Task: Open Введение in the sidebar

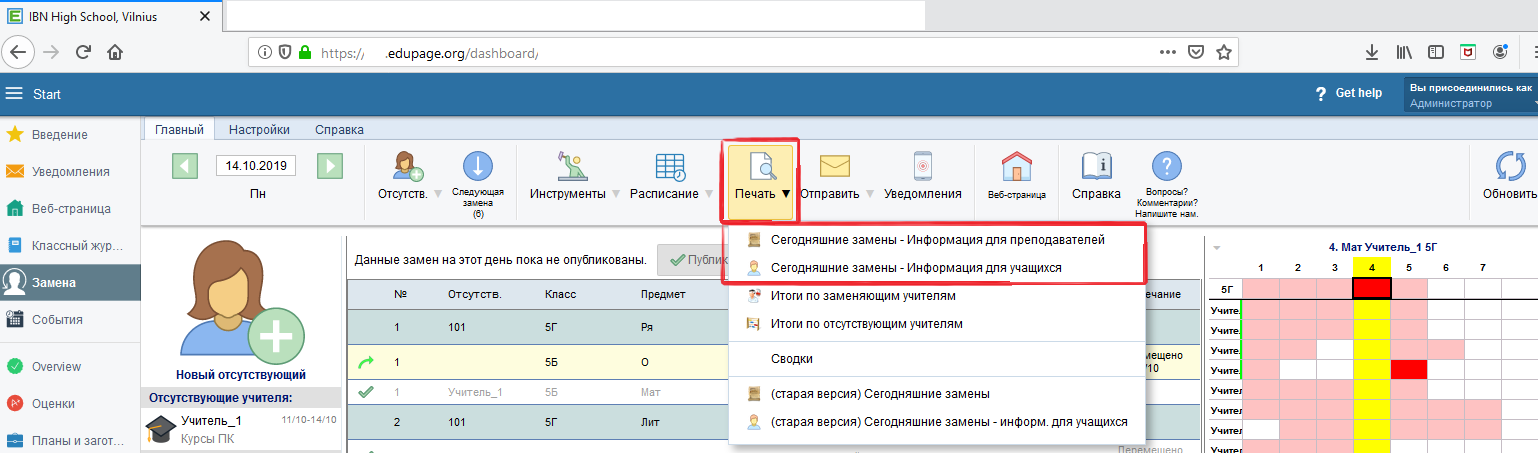Action: pos(70,134)
